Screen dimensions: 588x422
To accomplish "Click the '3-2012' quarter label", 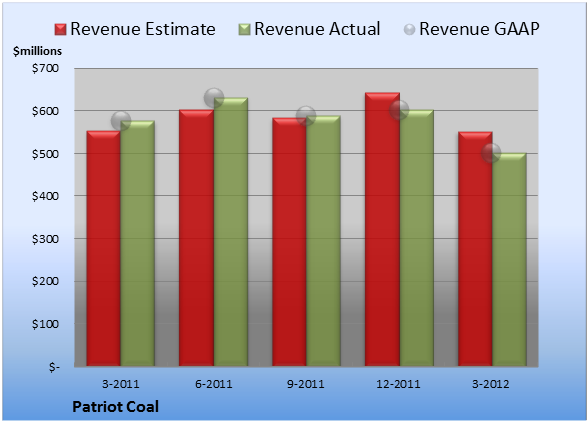I will tap(491, 384).
